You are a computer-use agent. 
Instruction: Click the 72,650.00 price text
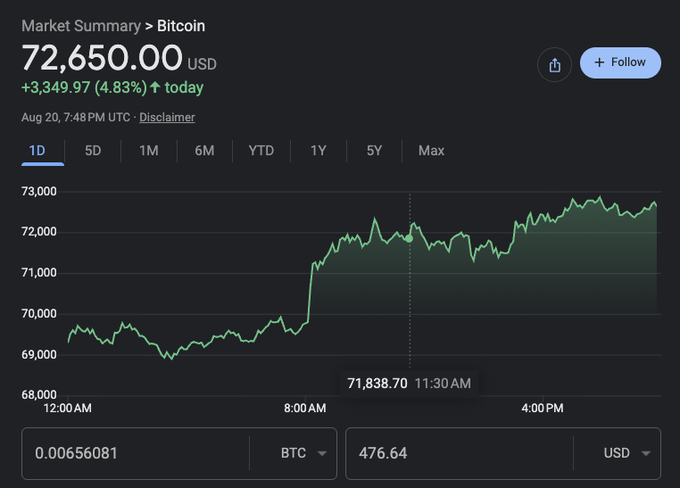tap(102, 58)
